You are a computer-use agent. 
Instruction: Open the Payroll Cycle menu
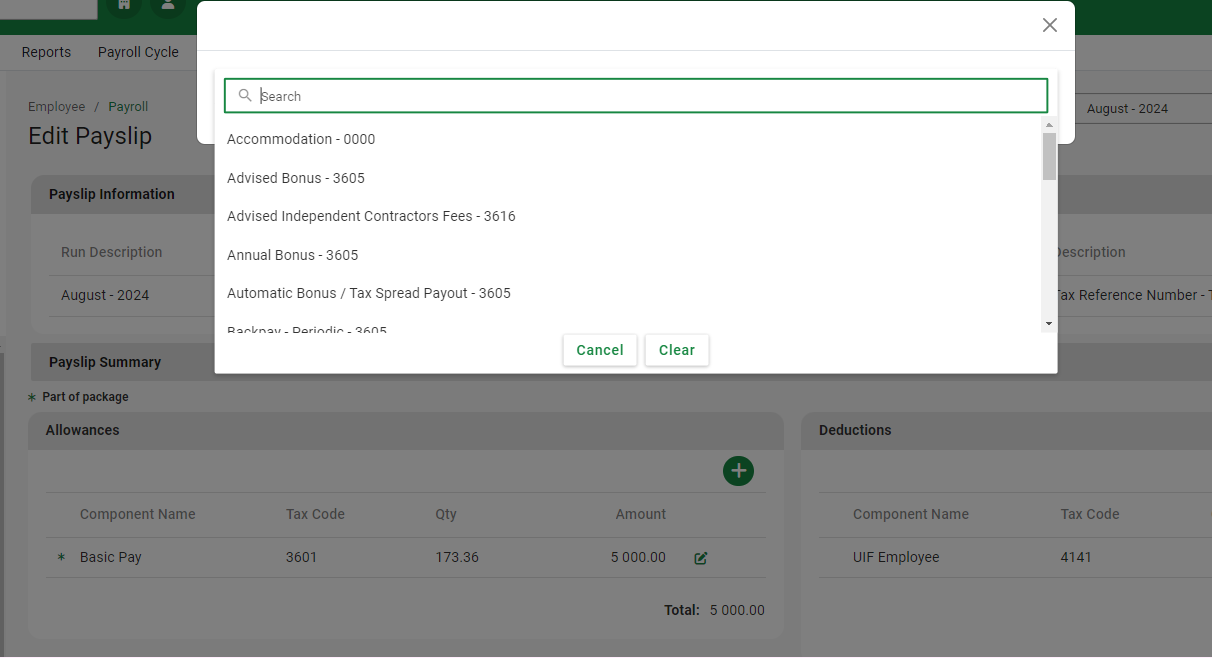pos(138,52)
